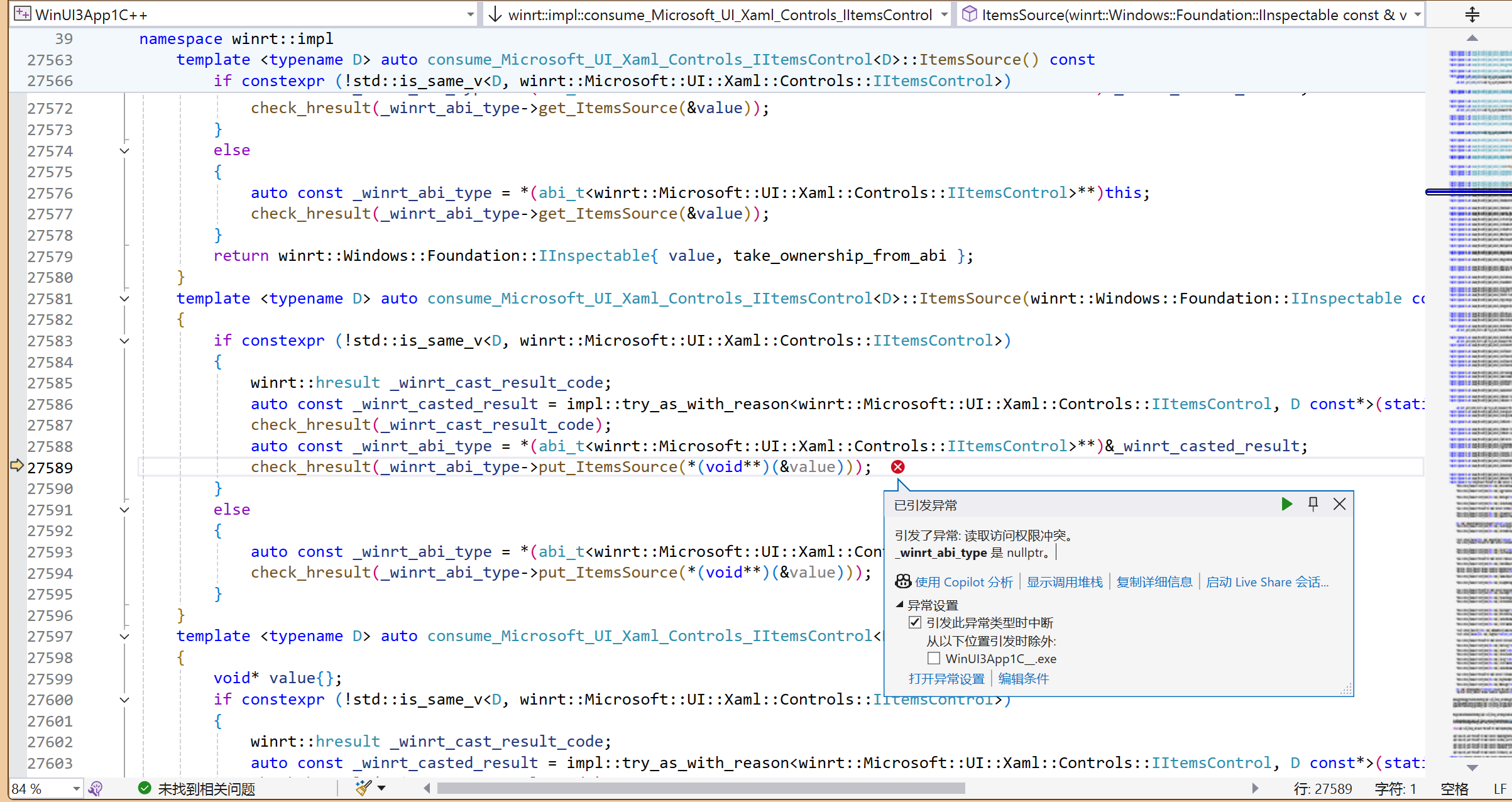Click the down arrow icon before the winrt::impl scope
1512x802 pixels.
tap(495, 14)
